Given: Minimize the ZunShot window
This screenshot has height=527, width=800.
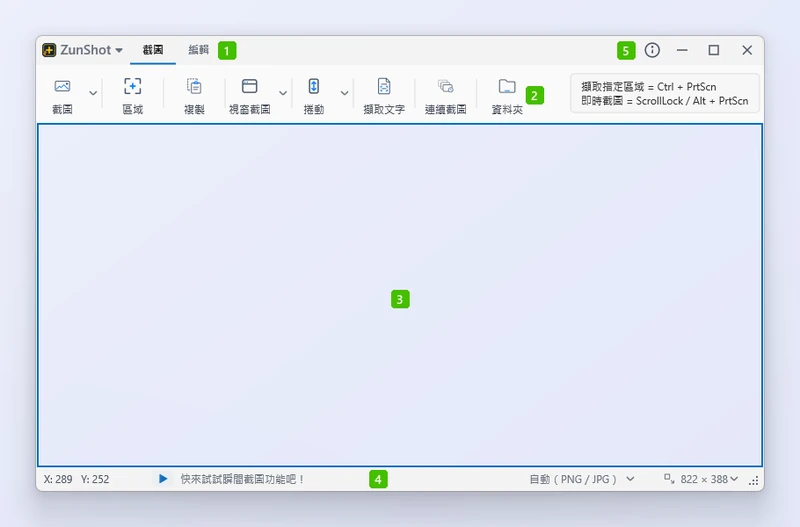Looking at the screenshot, I should [682, 50].
